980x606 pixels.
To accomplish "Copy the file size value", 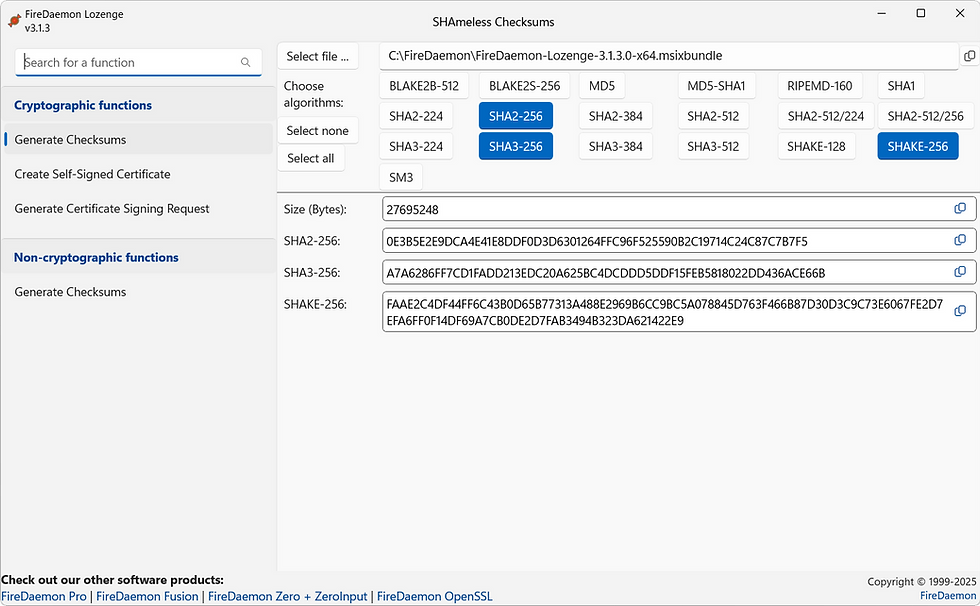I will pos(960,209).
